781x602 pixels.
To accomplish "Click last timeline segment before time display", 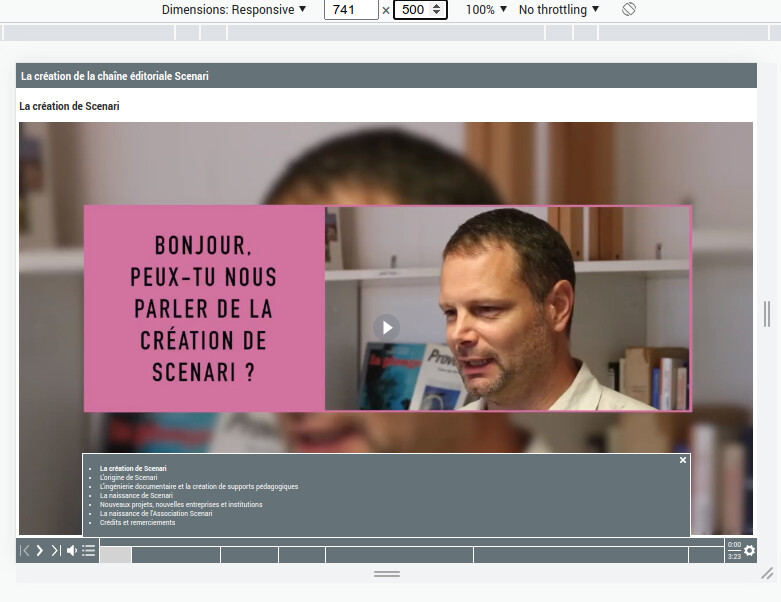I will (x=706, y=555).
